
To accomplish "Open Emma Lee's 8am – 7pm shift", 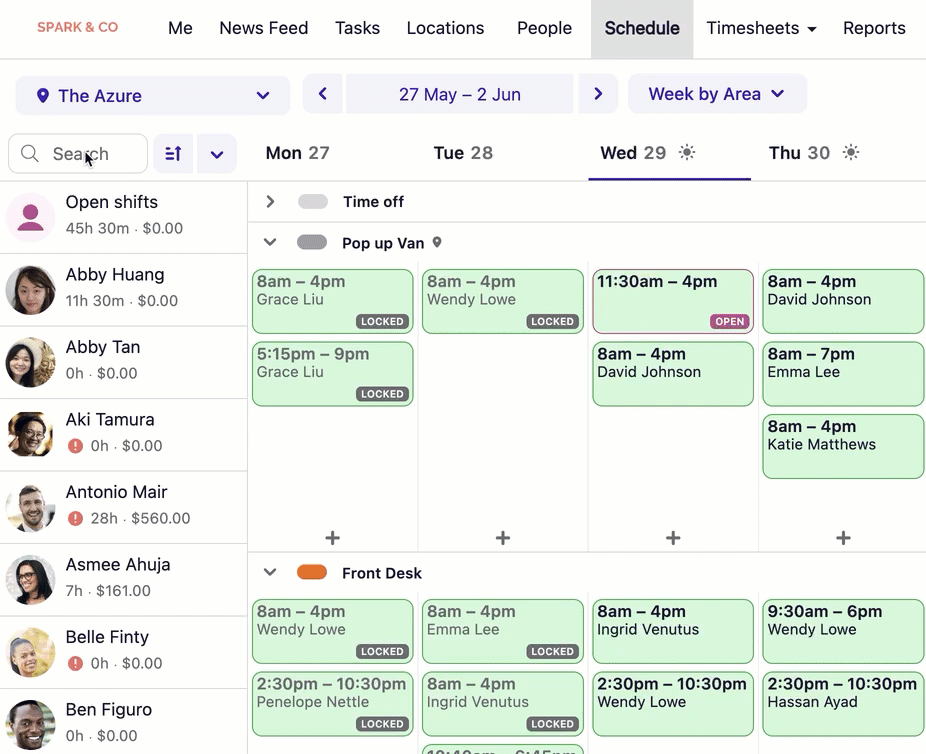I will [x=843, y=374].
